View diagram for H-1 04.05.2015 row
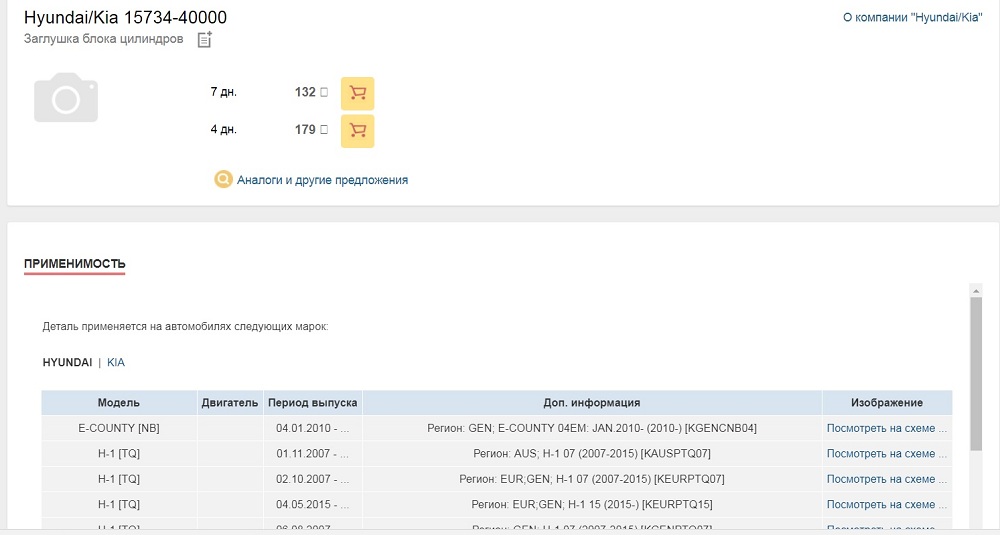This screenshot has width=1000, height=535. click(x=885, y=504)
